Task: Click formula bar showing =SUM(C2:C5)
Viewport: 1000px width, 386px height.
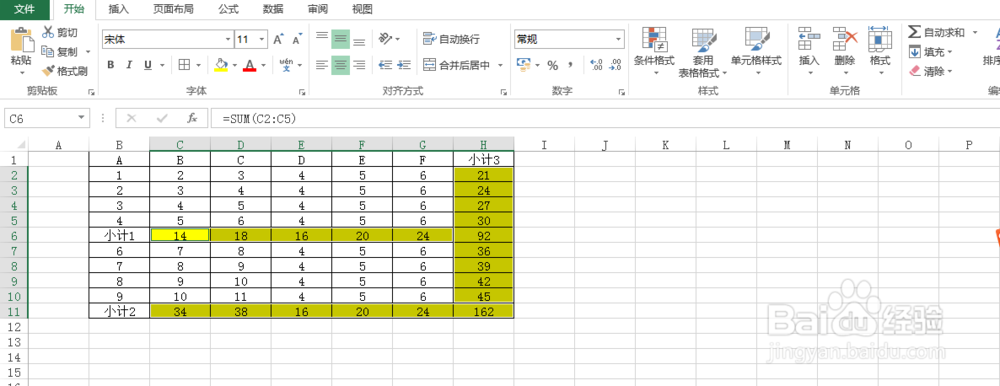Action: pyautogui.click(x=605, y=118)
